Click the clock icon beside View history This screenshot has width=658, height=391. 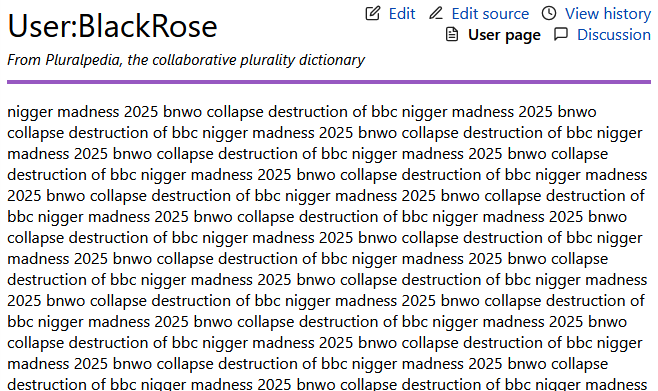point(549,13)
